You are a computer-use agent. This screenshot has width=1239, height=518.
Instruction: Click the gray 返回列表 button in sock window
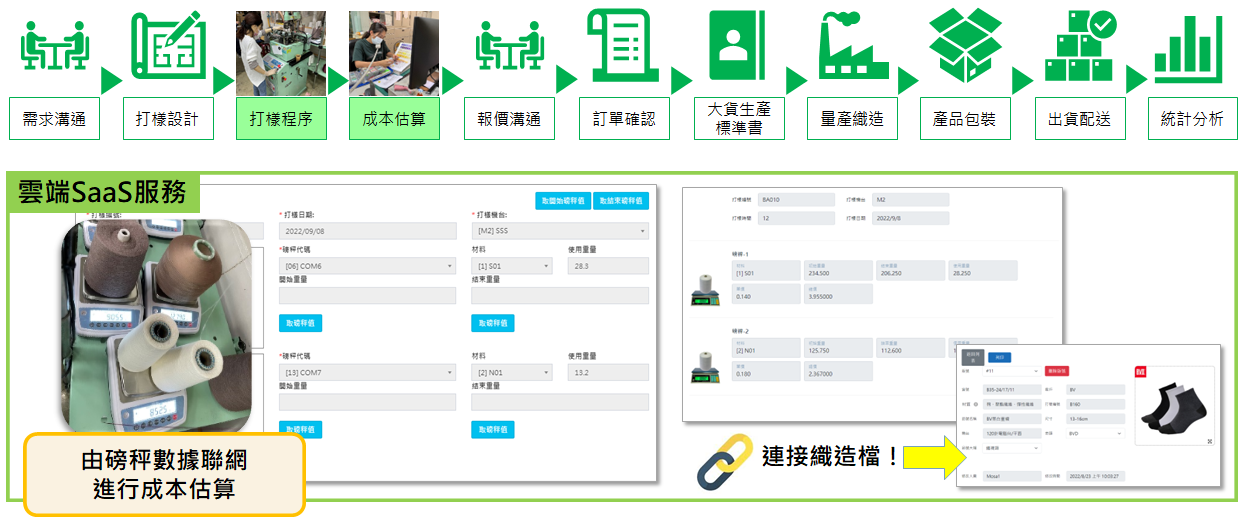[x=972, y=356]
